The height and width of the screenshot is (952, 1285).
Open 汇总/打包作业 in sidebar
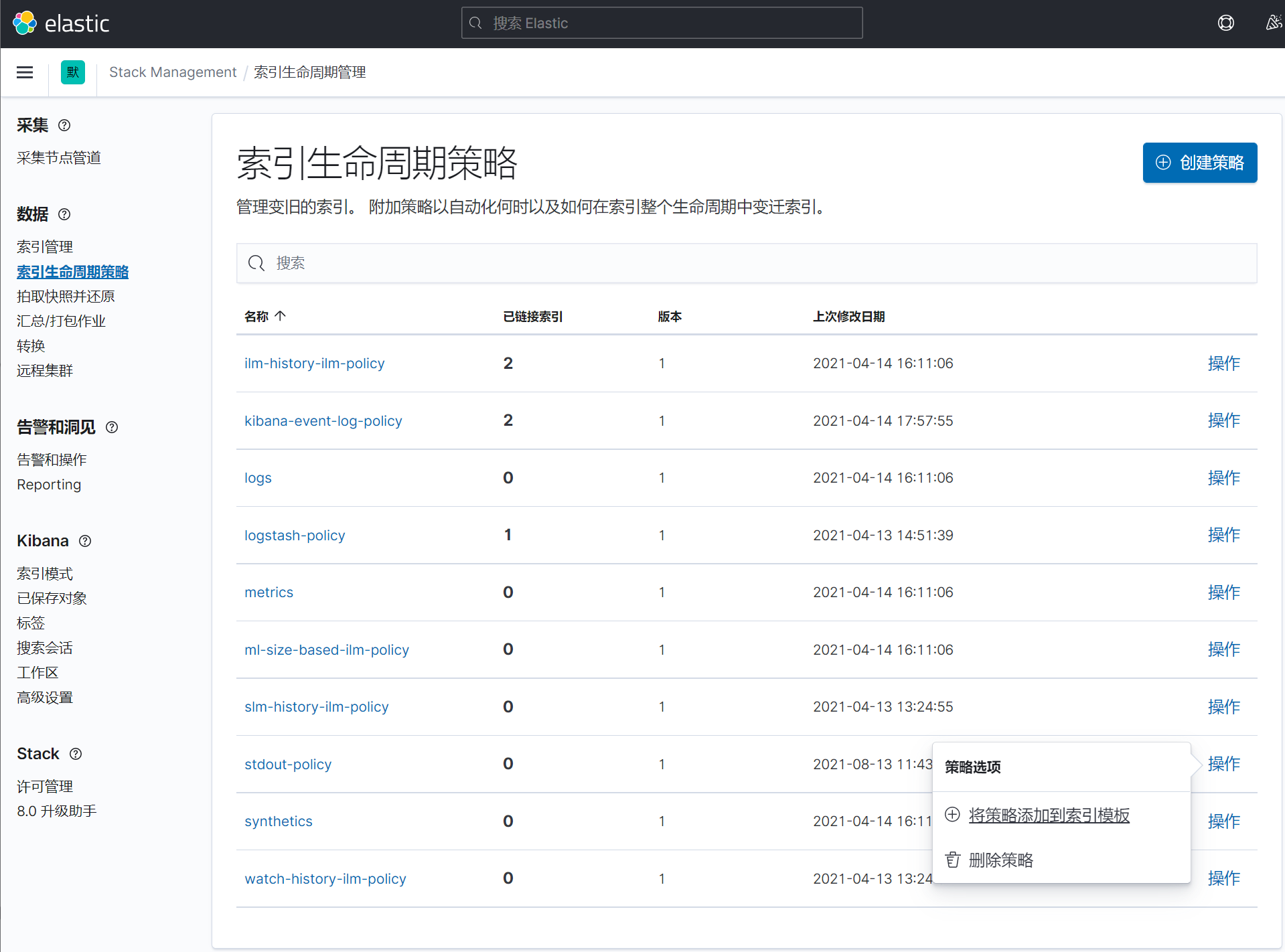(x=61, y=321)
